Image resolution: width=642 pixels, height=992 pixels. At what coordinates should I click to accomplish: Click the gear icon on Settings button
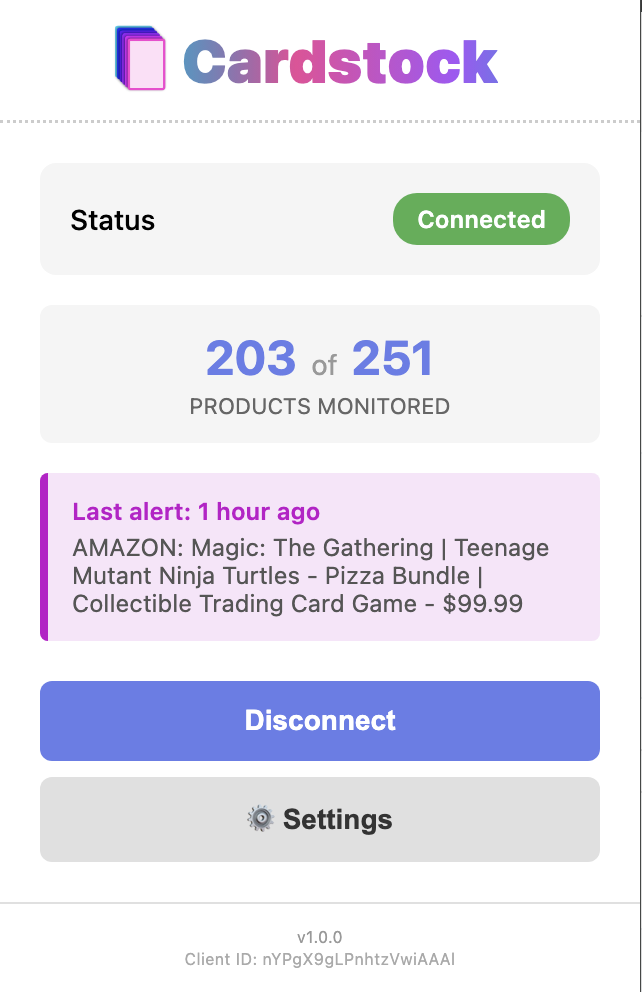260,819
